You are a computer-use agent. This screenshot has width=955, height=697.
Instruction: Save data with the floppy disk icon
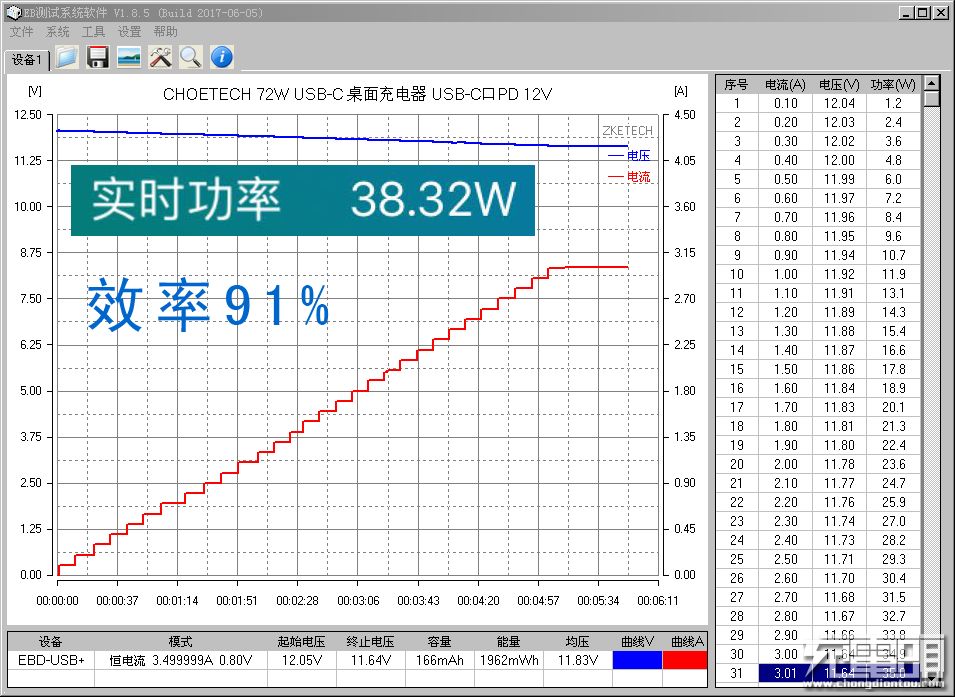[98, 57]
